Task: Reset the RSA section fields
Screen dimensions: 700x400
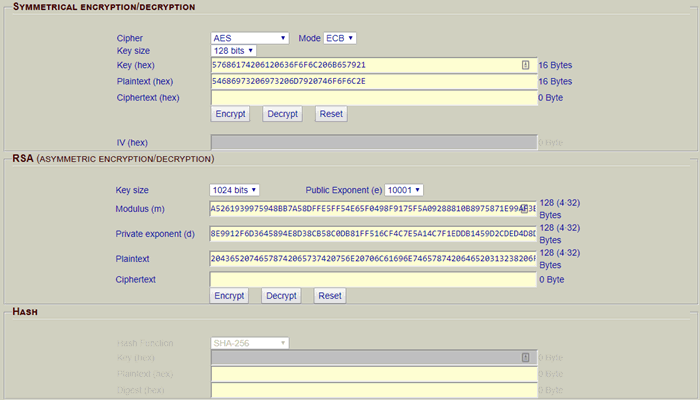Action: (330, 296)
